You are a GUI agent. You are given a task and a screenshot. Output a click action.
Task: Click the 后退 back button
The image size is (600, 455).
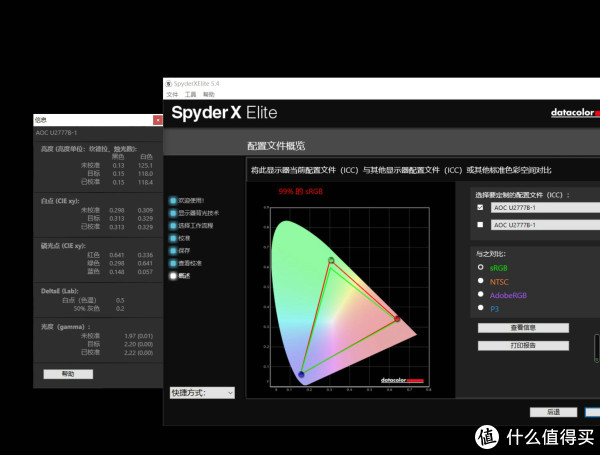click(x=553, y=412)
